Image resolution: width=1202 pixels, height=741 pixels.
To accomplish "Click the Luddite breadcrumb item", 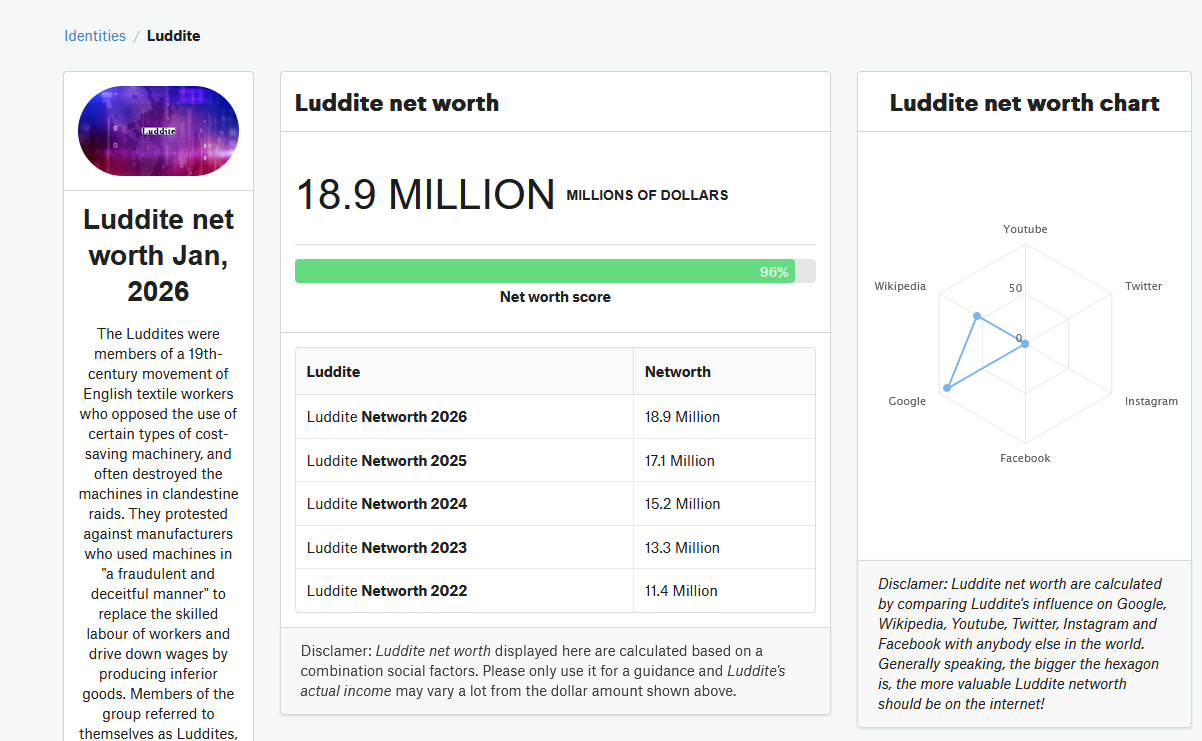I will point(173,36).
